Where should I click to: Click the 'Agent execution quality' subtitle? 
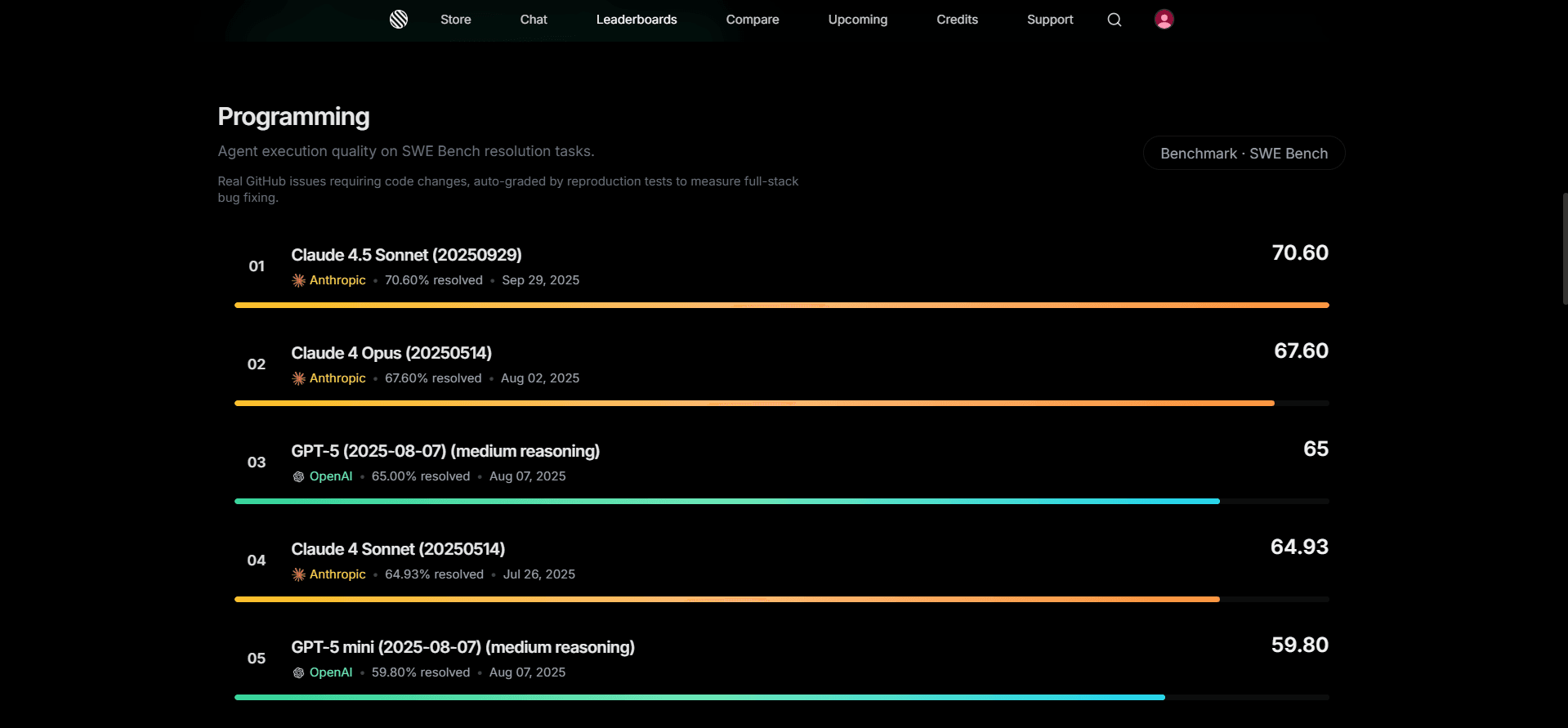406,151
